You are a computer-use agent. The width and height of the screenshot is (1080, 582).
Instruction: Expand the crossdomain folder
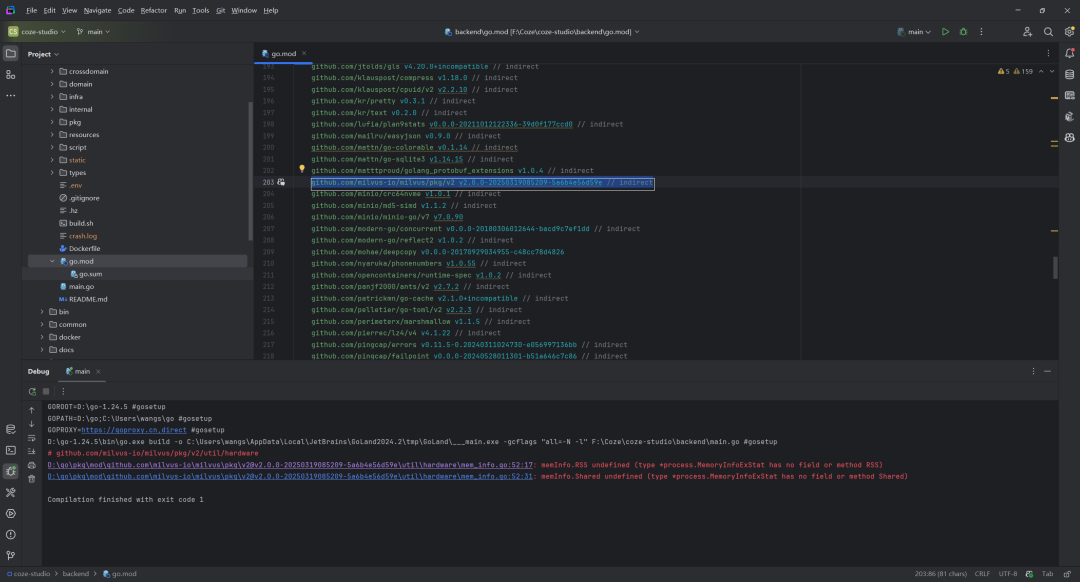52,72
